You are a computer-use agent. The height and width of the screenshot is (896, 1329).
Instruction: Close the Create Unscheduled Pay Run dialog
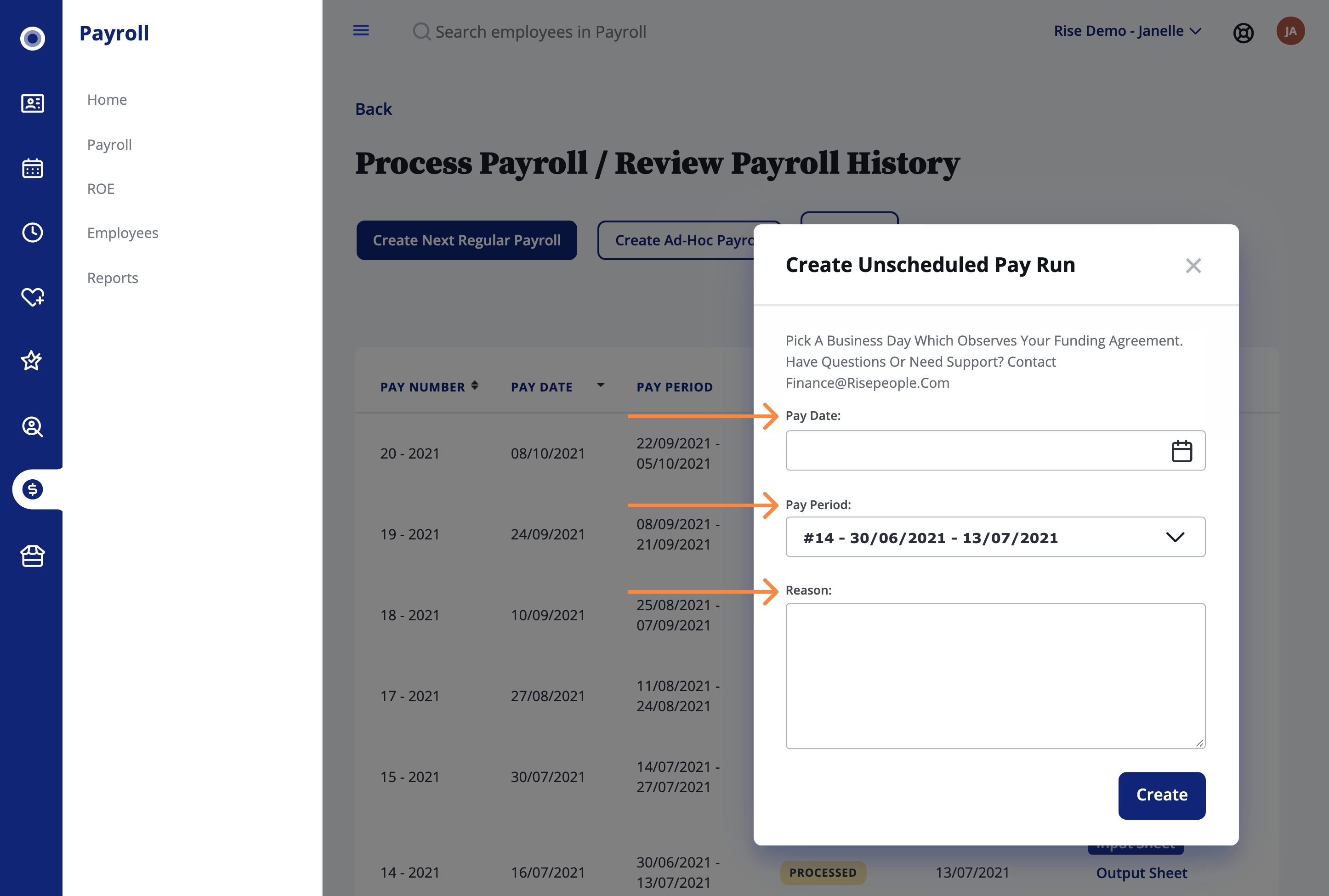pos(1193,266)
